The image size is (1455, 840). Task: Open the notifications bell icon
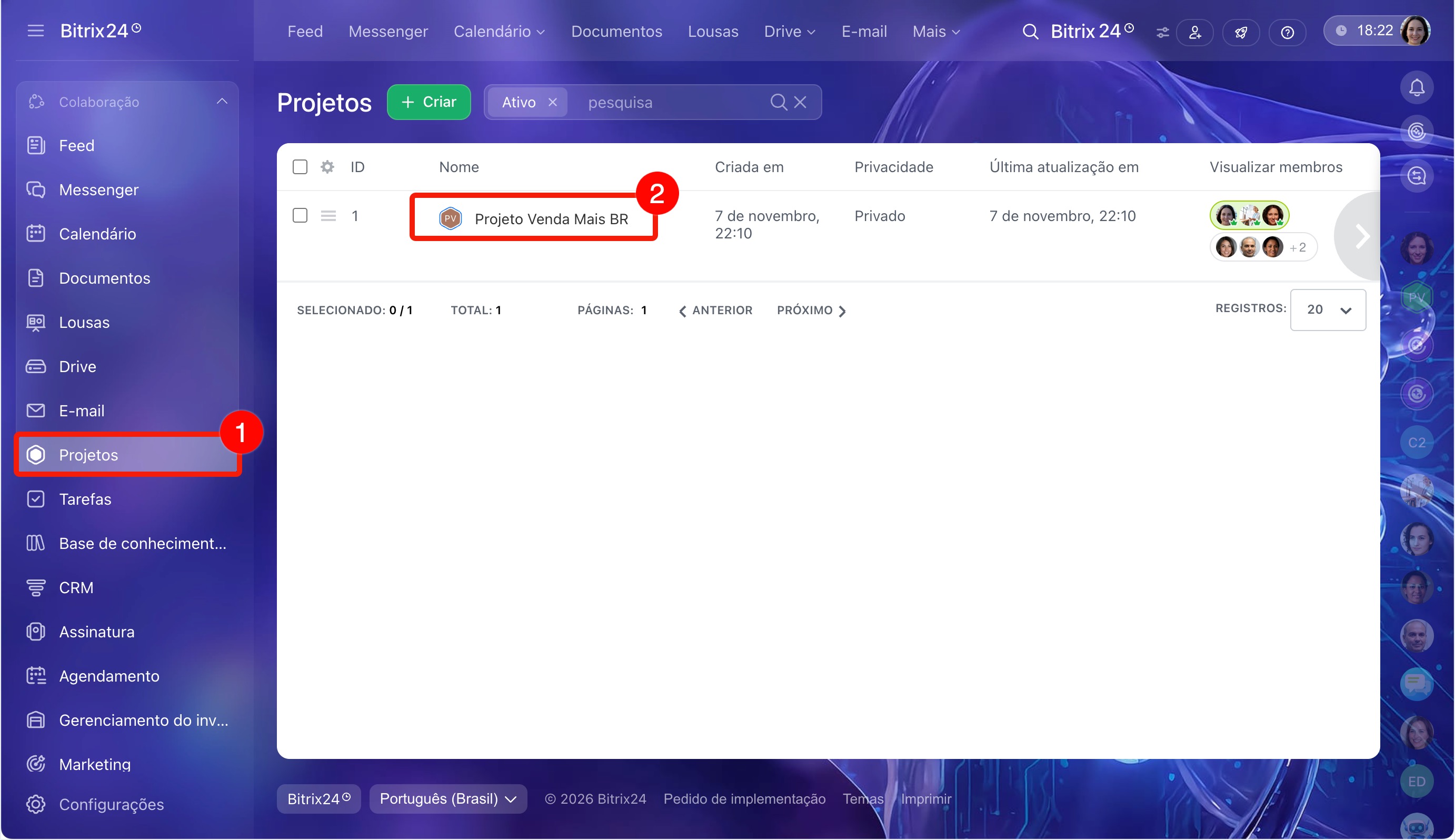point(1417,88)
